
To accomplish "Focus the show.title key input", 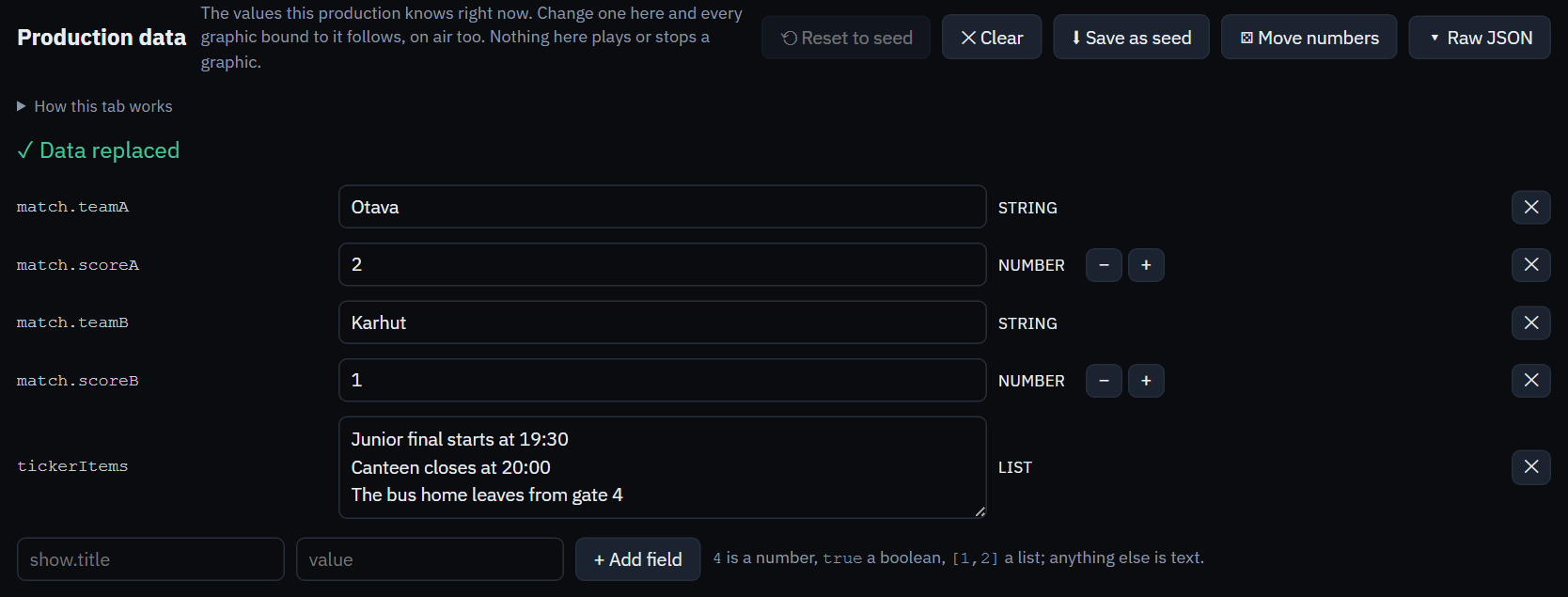I will (150, 559).
